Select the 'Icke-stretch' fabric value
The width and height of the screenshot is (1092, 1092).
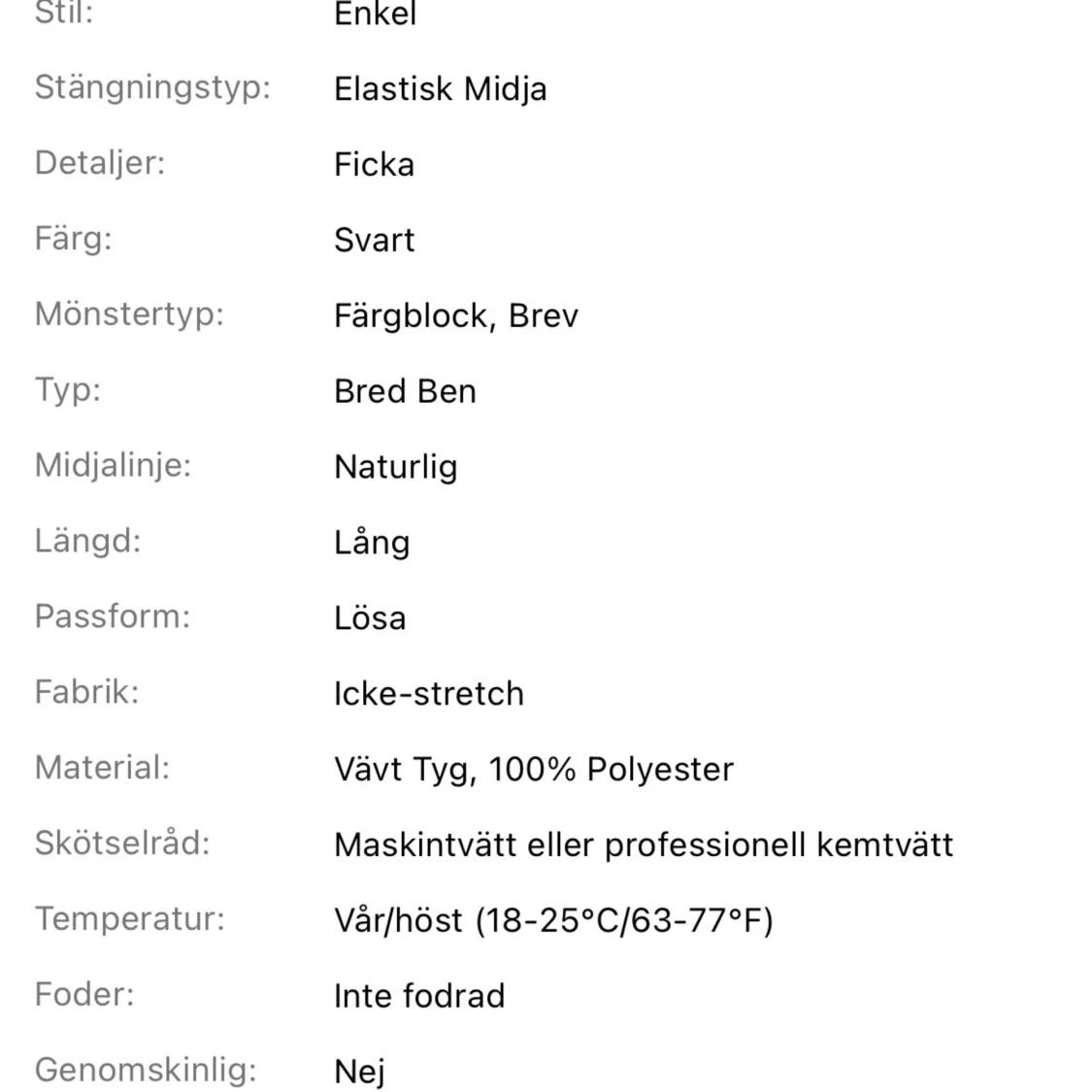(x=429, y=694)
